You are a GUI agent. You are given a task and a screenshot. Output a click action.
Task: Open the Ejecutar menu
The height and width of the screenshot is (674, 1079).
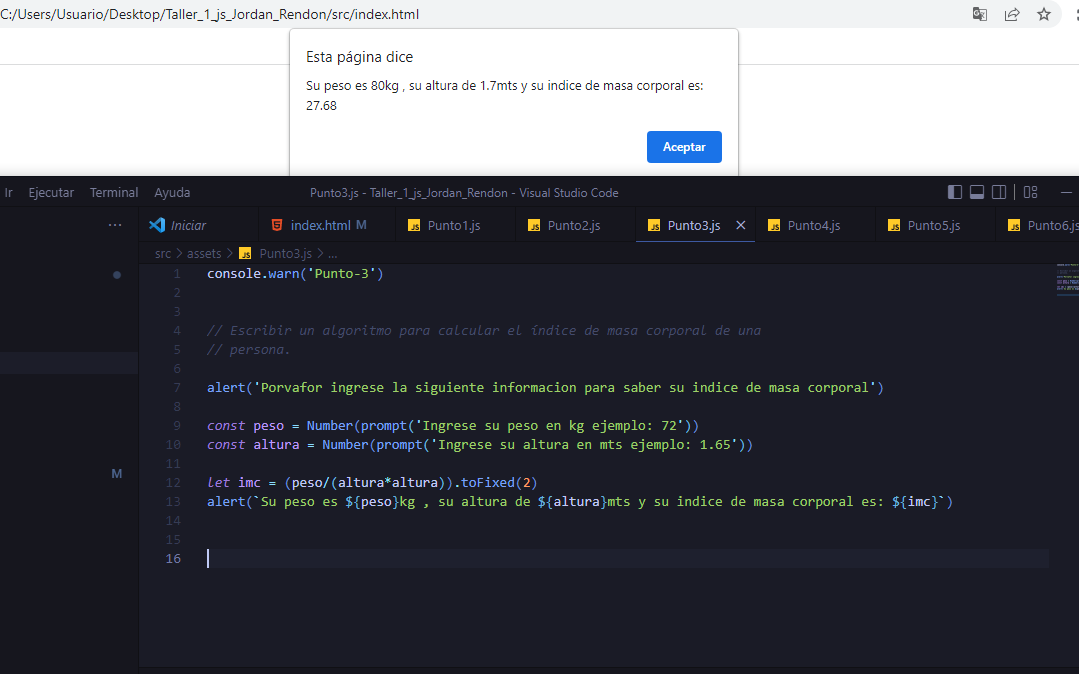click(x=51, y=191)
